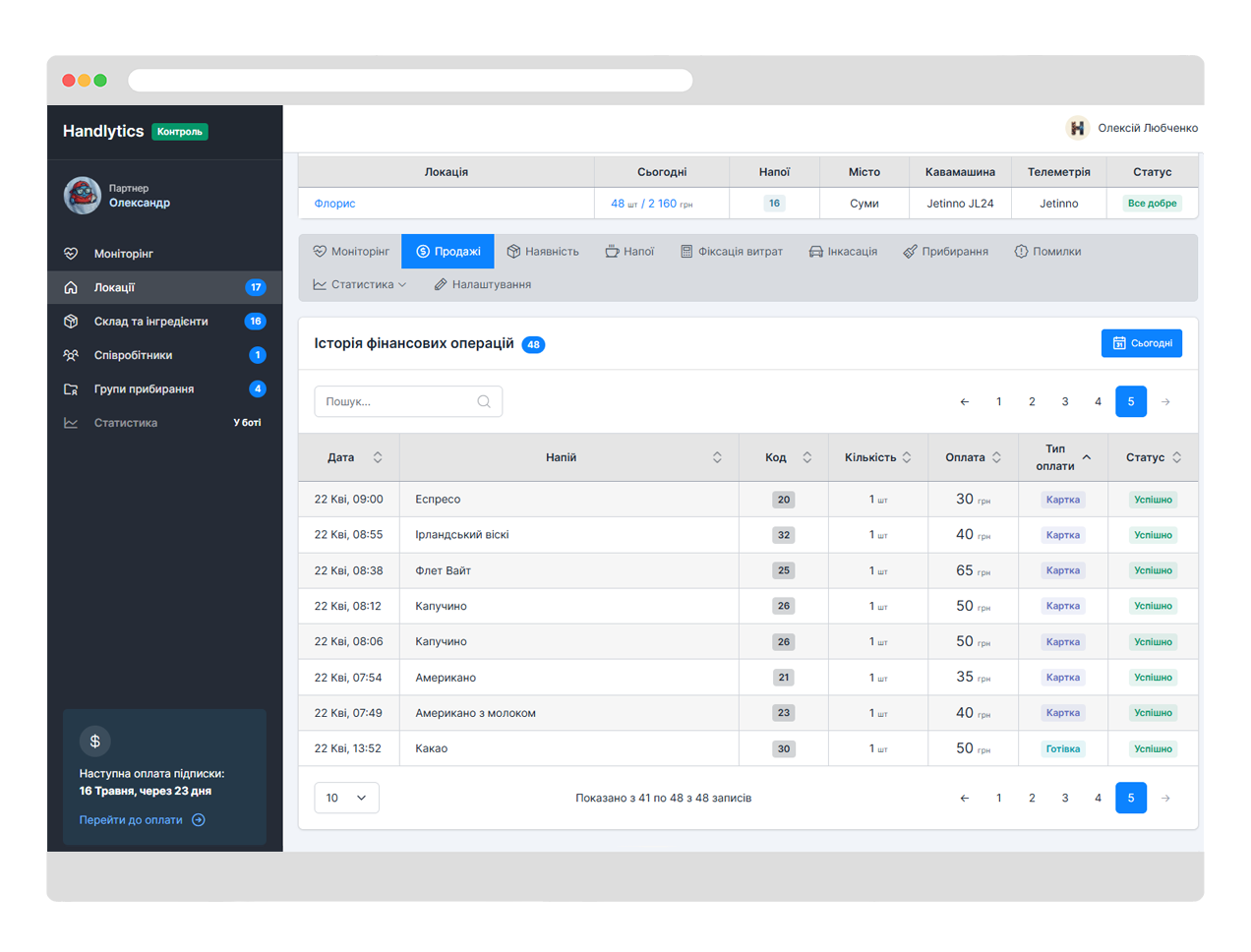
Task: Click the user avatar of Олександр
Action: 83,196
